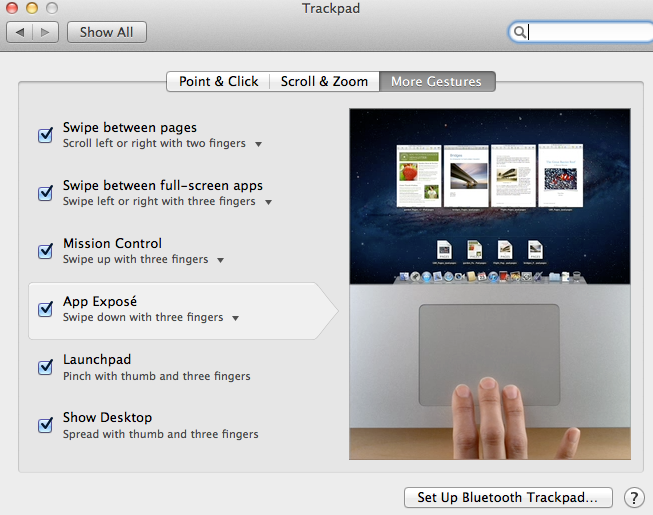Click Pinch with thumb and three fingers text
The height and width of the screenshot is (515, 653).
click(x=157, y=376)
